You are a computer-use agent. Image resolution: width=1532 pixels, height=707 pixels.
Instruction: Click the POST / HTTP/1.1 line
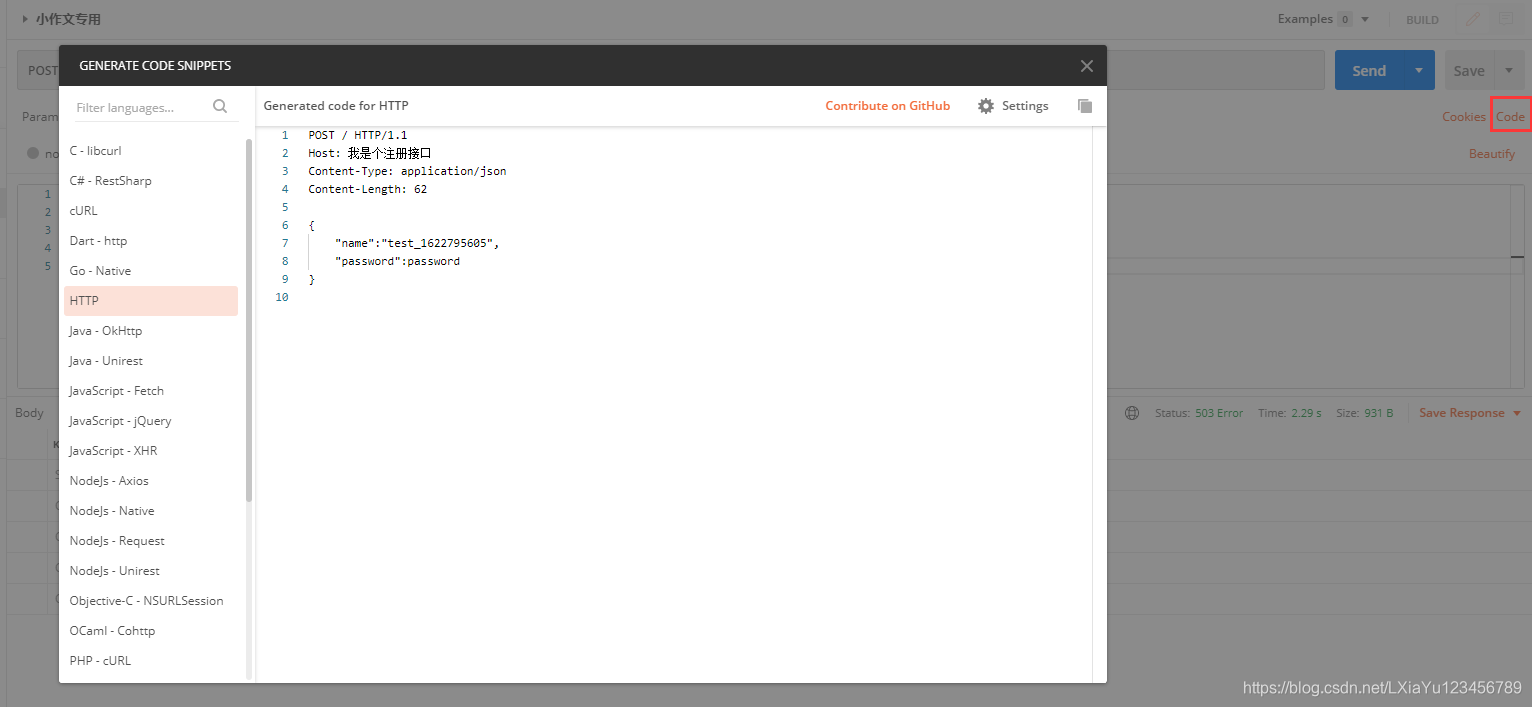coord(357,135)
